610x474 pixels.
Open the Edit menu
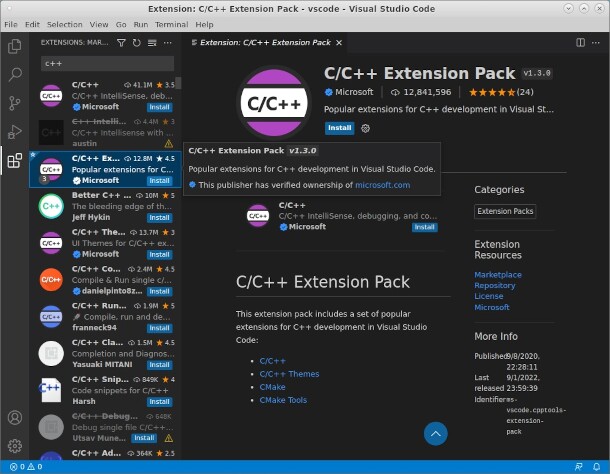click(x=32, y=25)
